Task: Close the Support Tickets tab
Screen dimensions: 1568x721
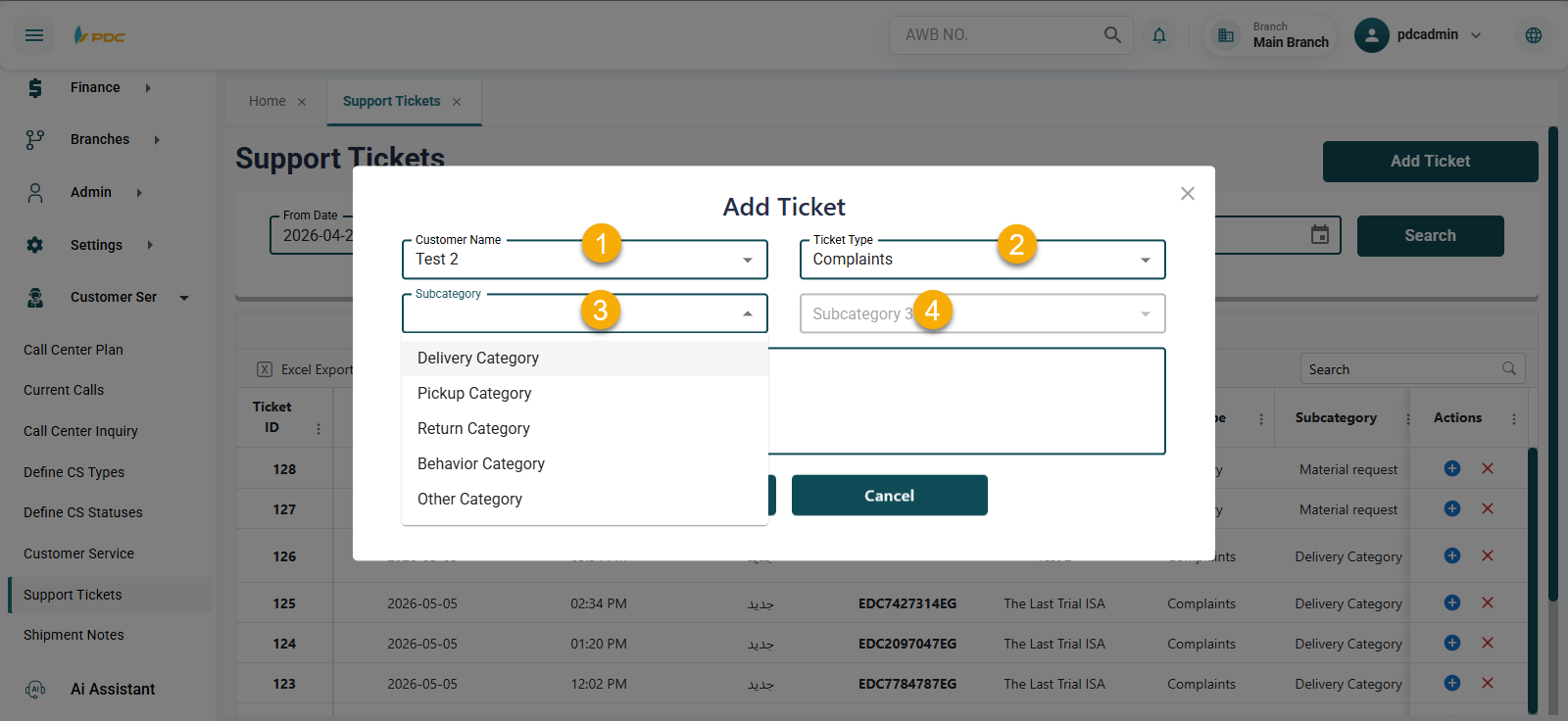Action: pyautogui.click(x=457, y=102)
